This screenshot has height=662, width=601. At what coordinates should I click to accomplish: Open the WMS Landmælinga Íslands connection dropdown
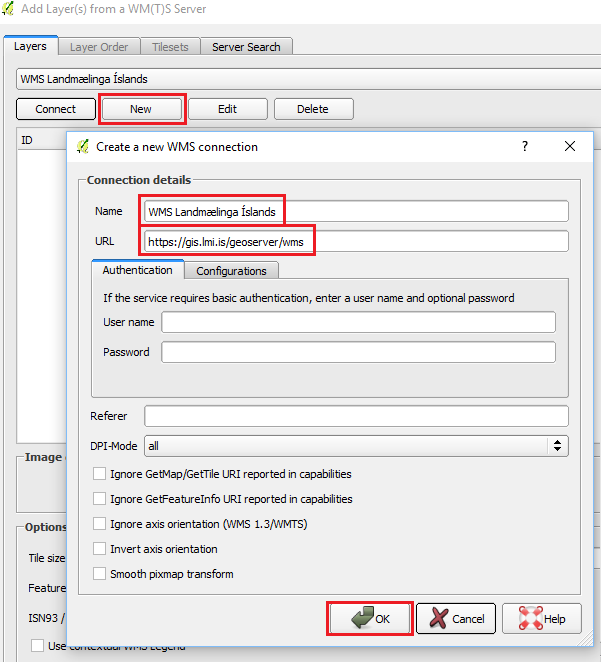pyautogui.click(x=300, y=79)
